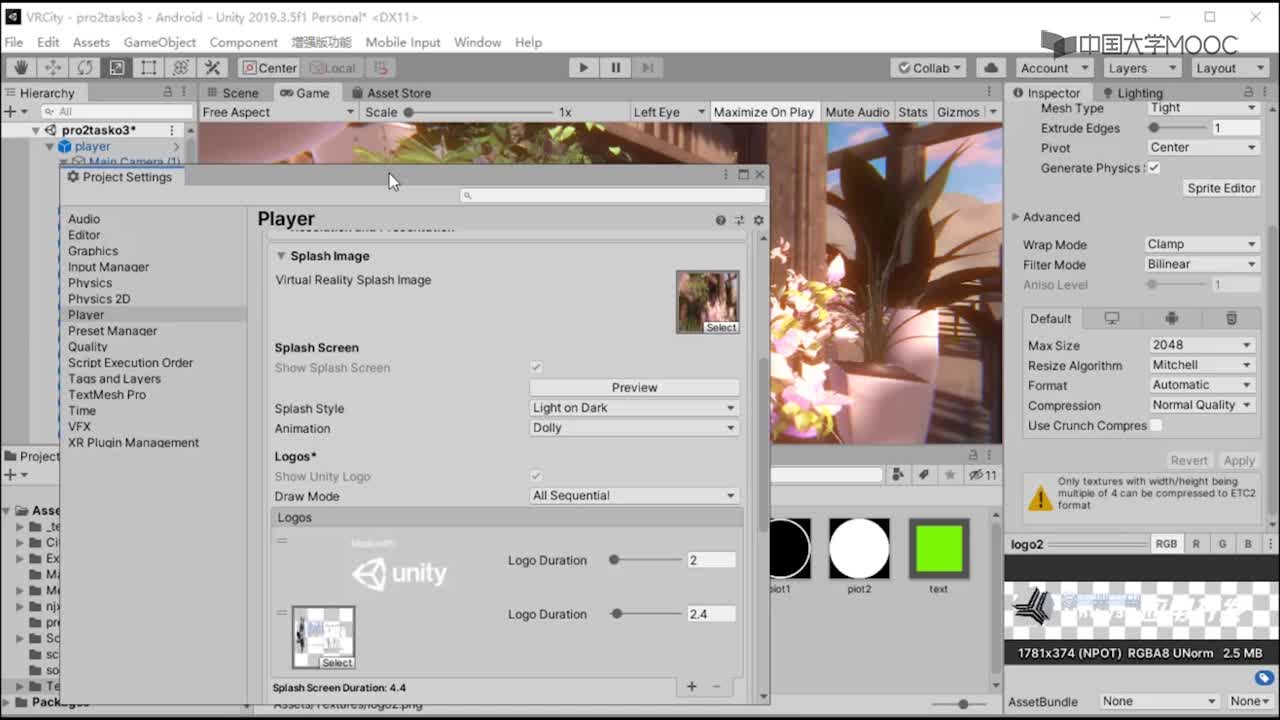Viewport: 1280px width, 720px height.
Task: Start Play mode
Action: [x=584, y=67]
